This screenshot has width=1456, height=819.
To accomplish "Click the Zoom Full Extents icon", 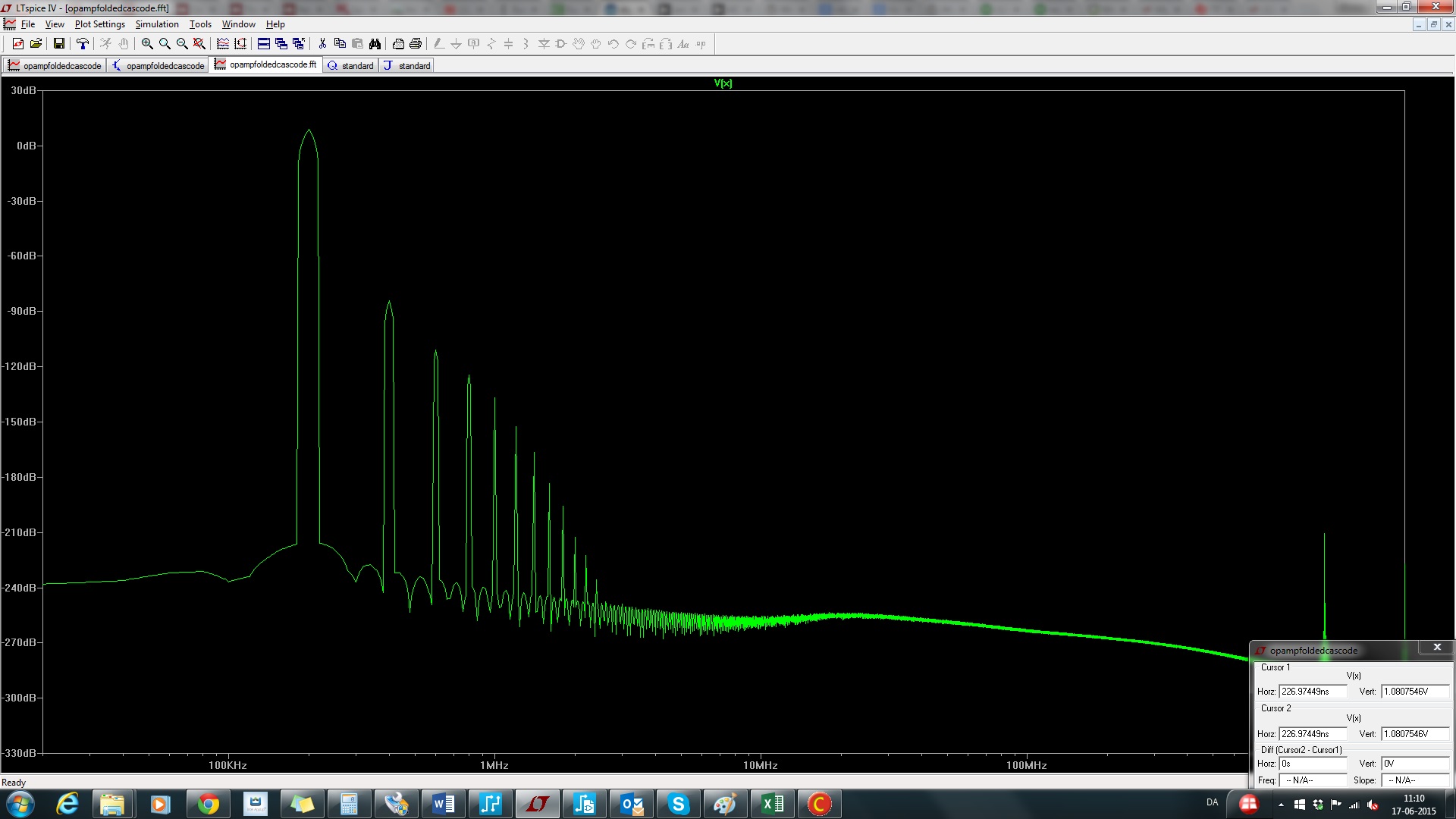I will [199, 44].
